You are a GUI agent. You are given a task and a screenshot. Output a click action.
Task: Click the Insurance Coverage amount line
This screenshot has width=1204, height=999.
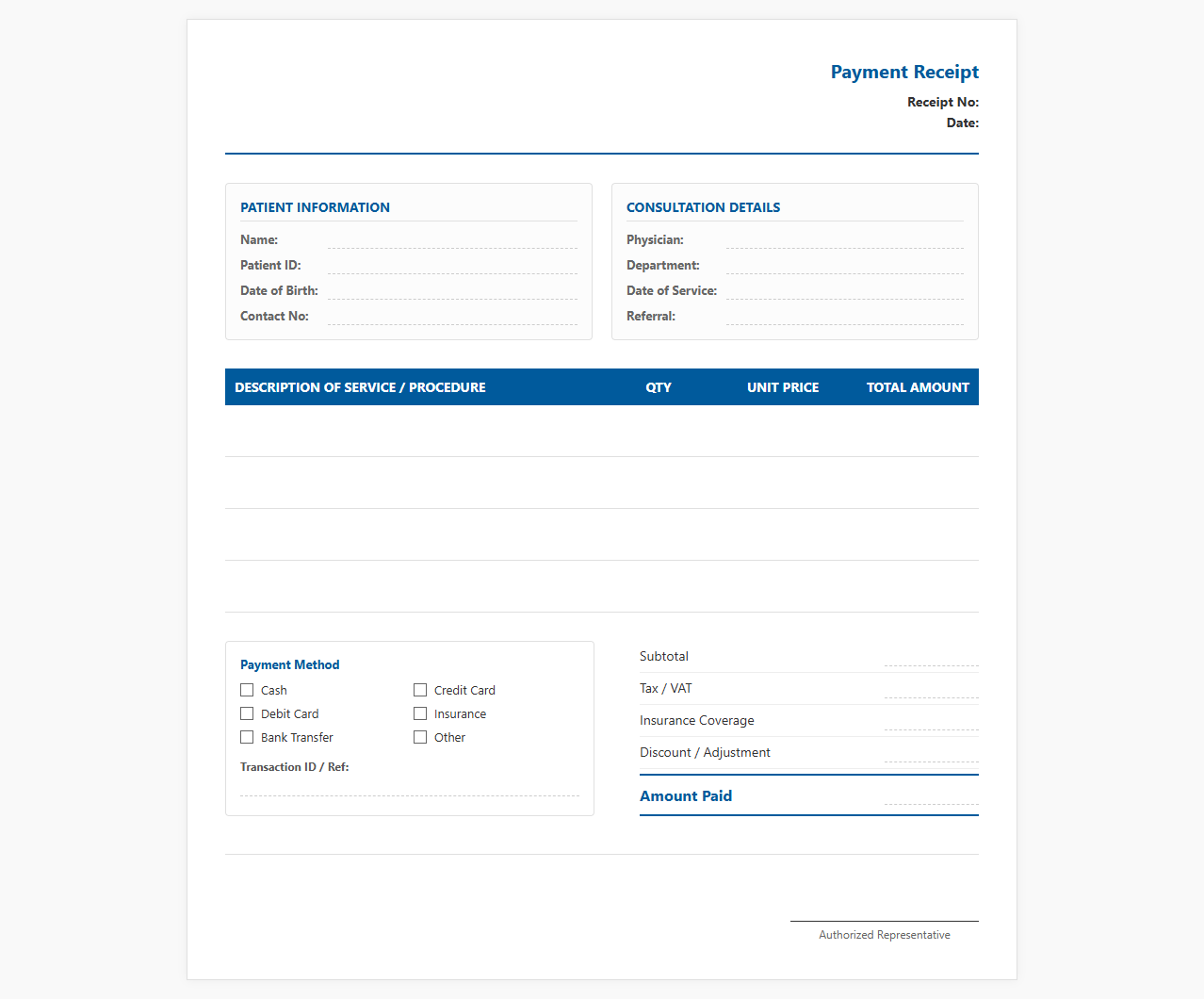tap(932, 722)
